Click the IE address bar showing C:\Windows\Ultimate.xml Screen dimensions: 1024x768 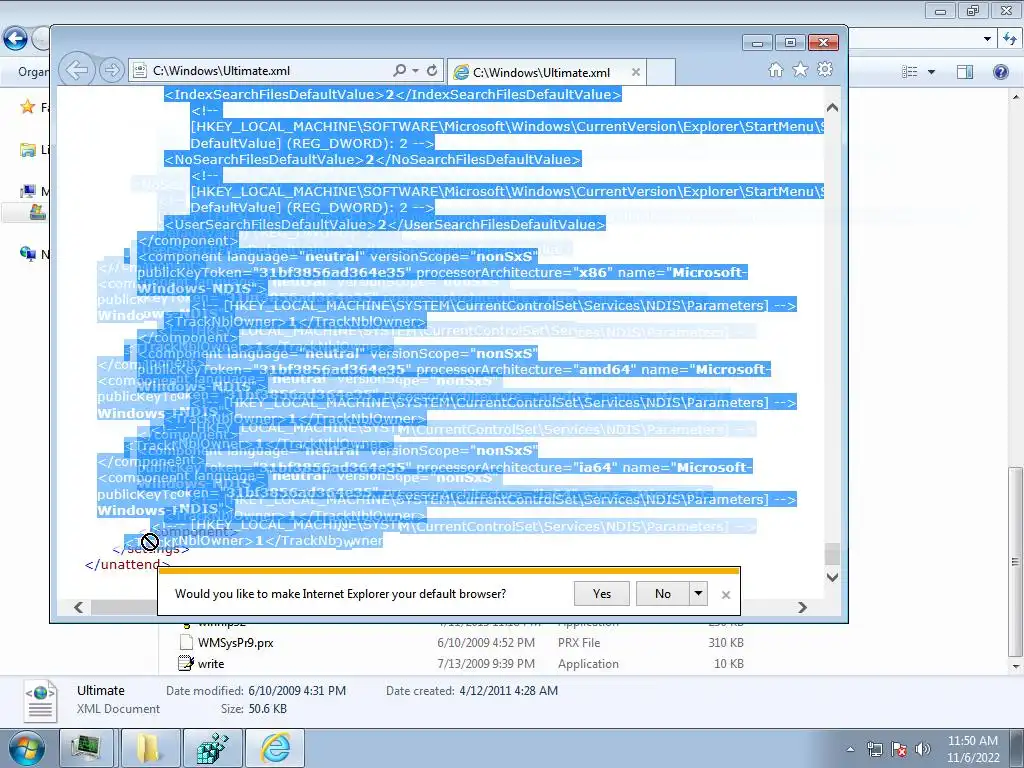[x=260, y=71]
